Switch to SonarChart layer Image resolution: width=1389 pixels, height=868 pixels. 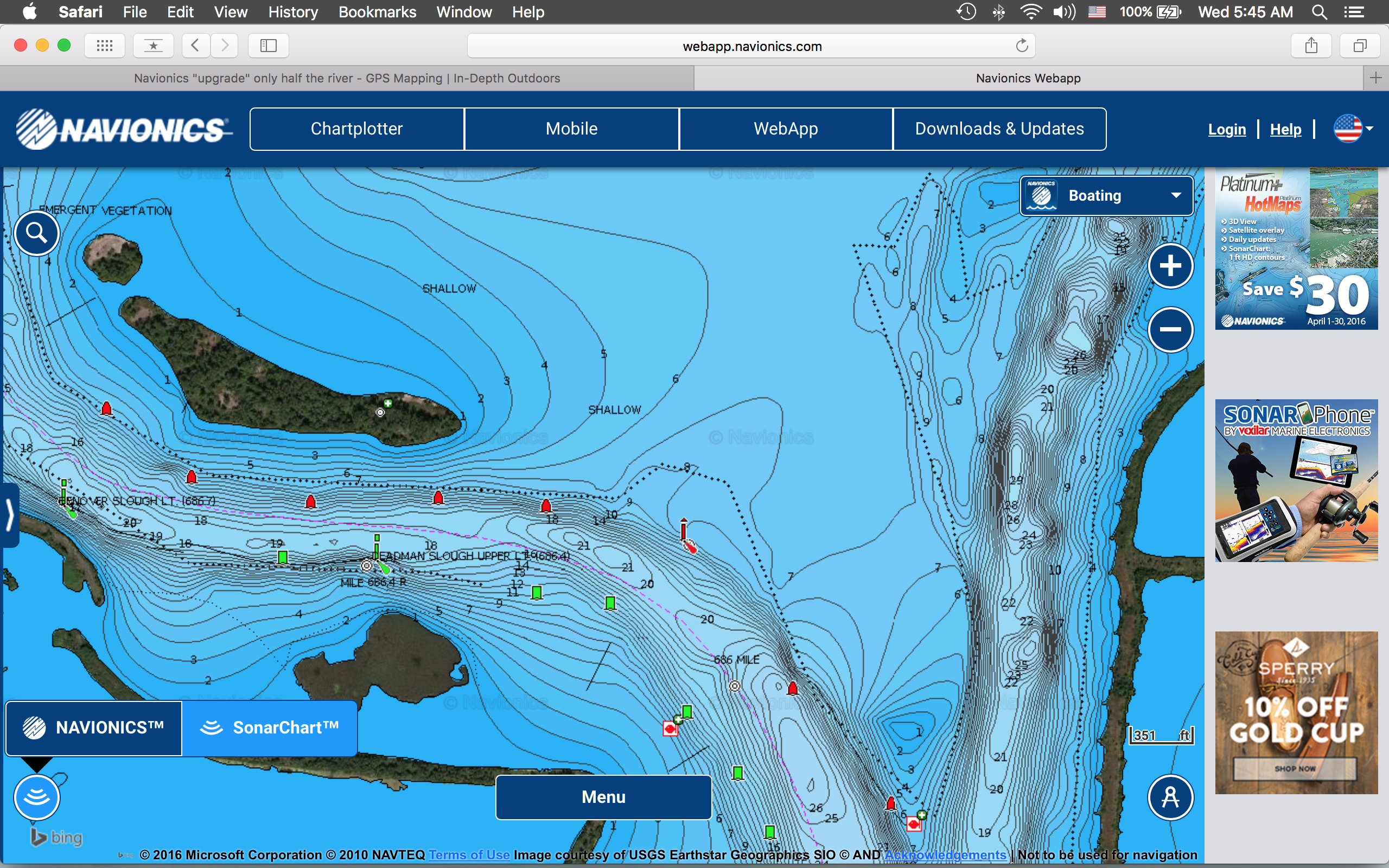(x=270, y=728)
